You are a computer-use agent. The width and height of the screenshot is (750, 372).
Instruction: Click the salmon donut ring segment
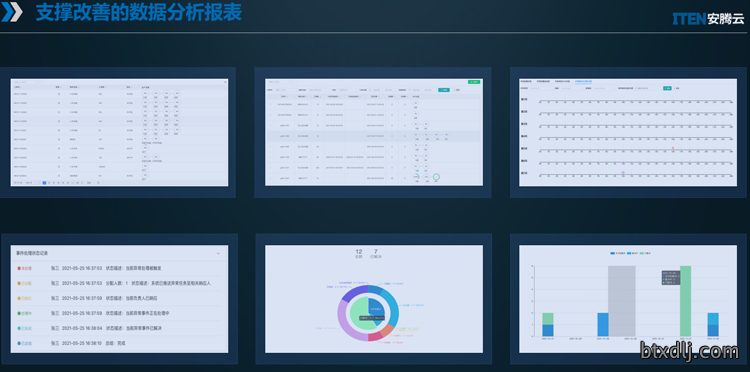[x=388, y=330]
